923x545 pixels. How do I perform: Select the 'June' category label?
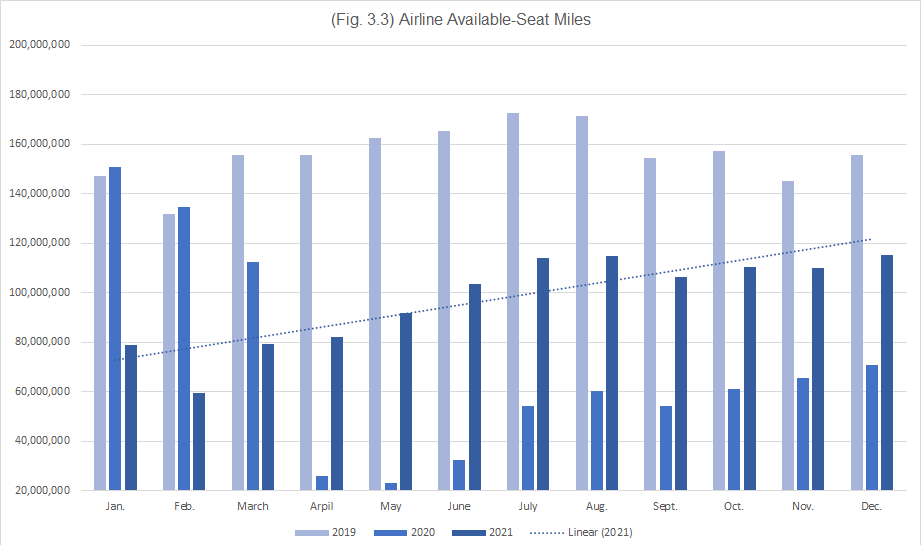point(459,506)
